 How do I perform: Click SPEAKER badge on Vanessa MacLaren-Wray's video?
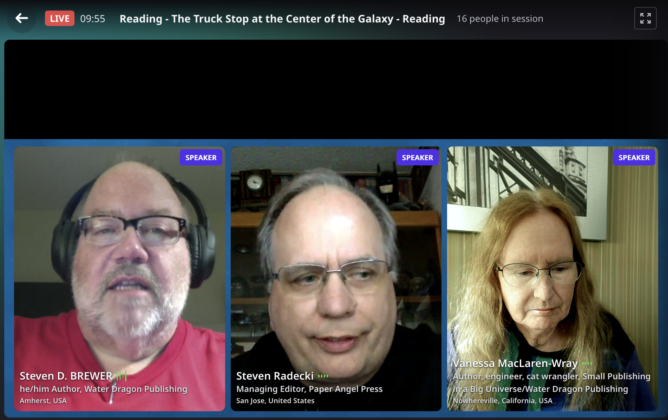point(634,158)
